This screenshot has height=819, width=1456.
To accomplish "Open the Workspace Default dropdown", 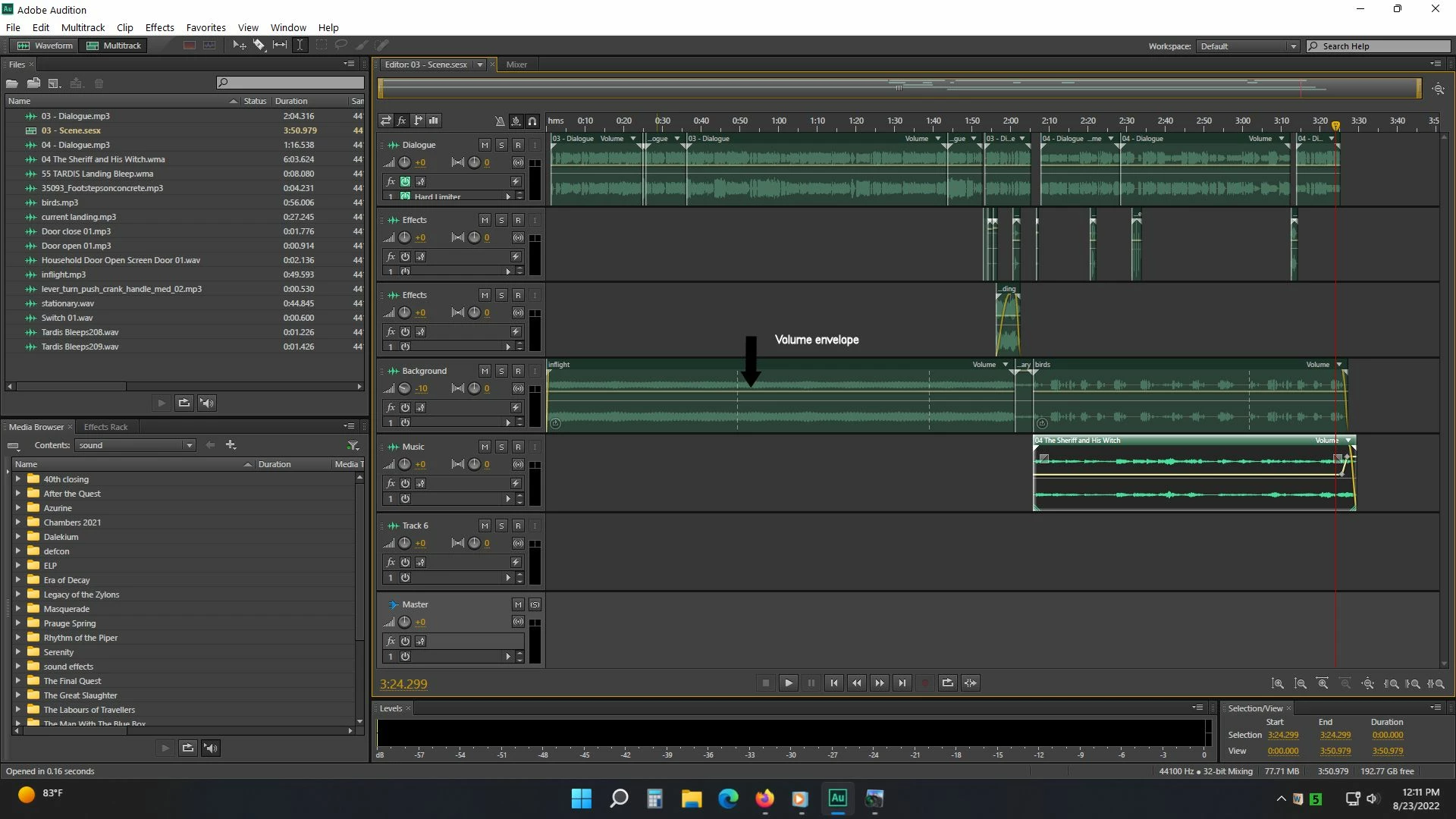I will pos(1248,46).
